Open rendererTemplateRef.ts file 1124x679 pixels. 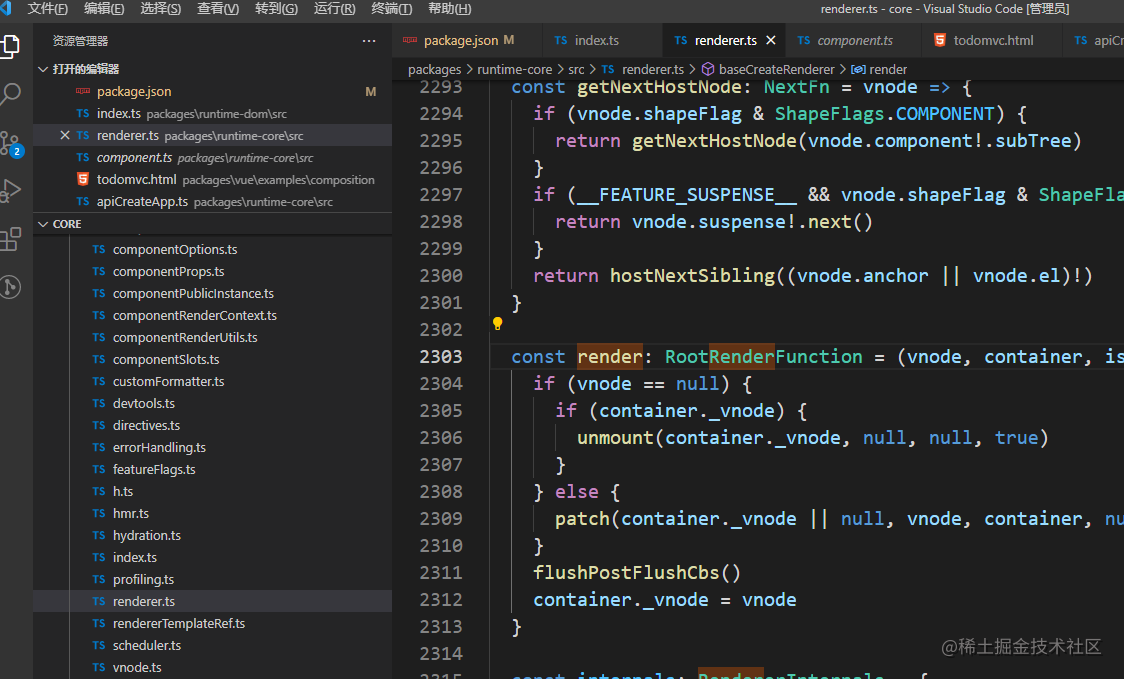[213, 623]
